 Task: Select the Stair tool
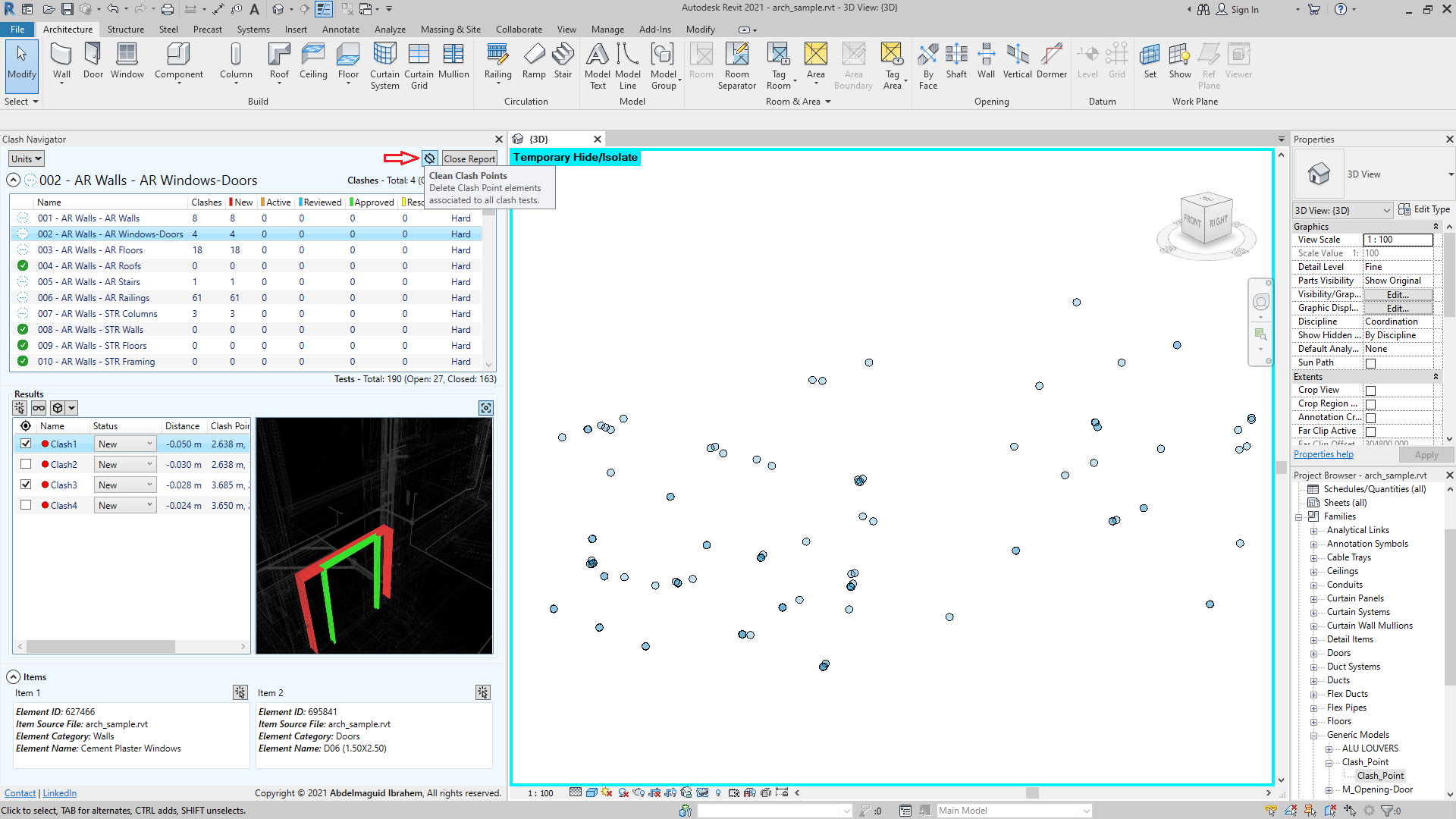[563, 61]
